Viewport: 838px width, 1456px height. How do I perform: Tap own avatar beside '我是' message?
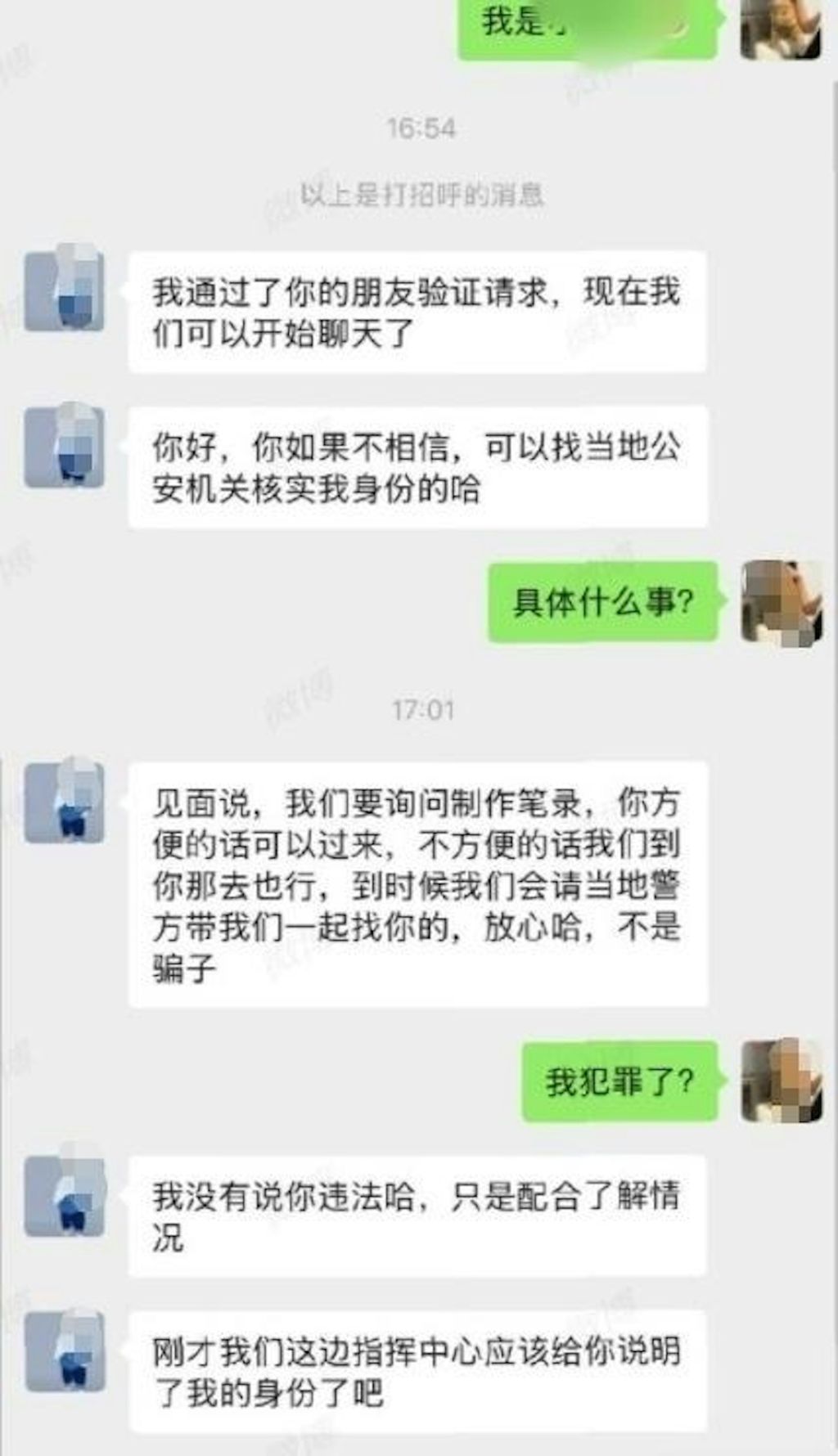coord(781,29)
